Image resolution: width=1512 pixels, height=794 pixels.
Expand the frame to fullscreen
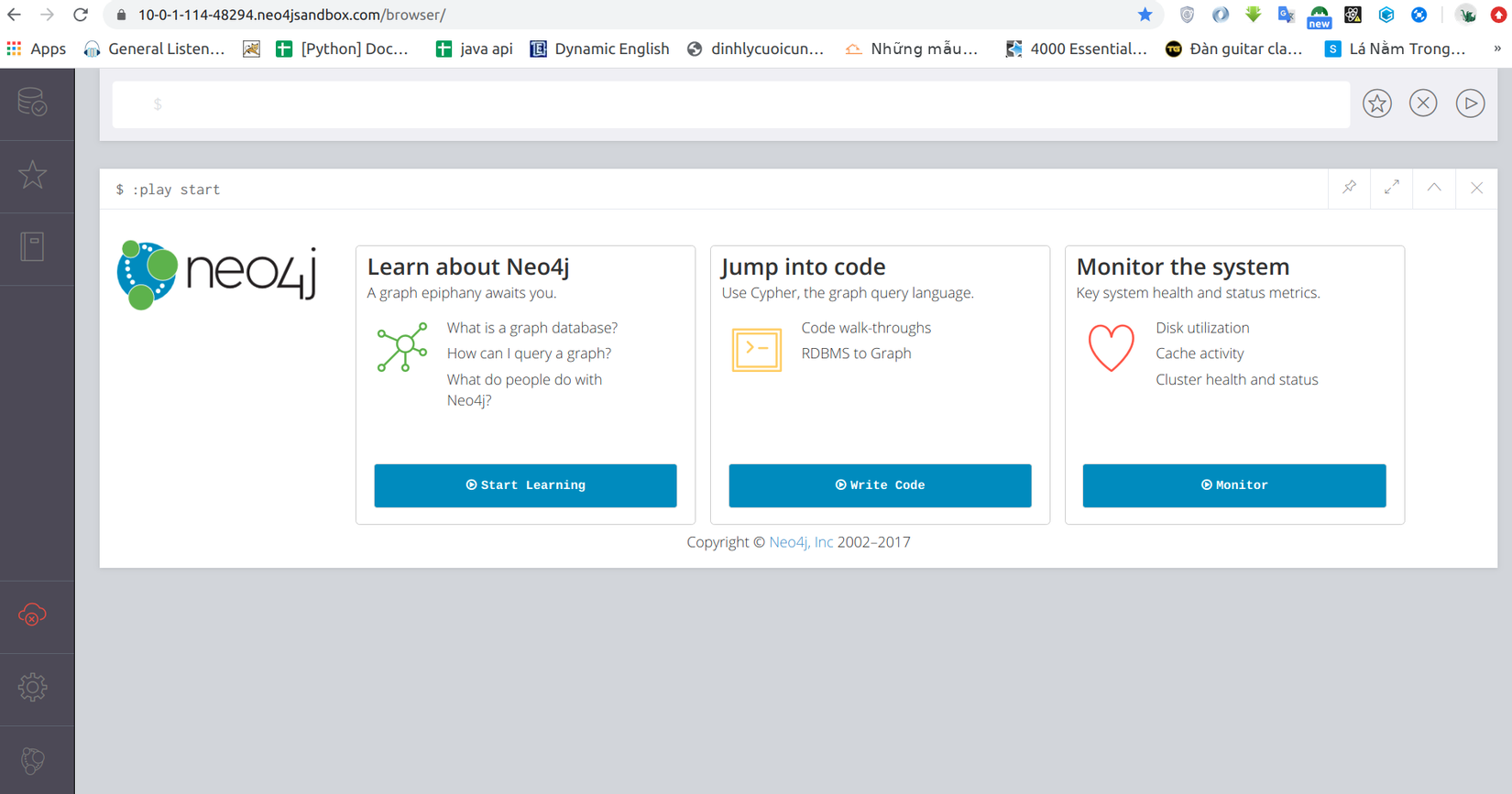[x=1392, y=188]
